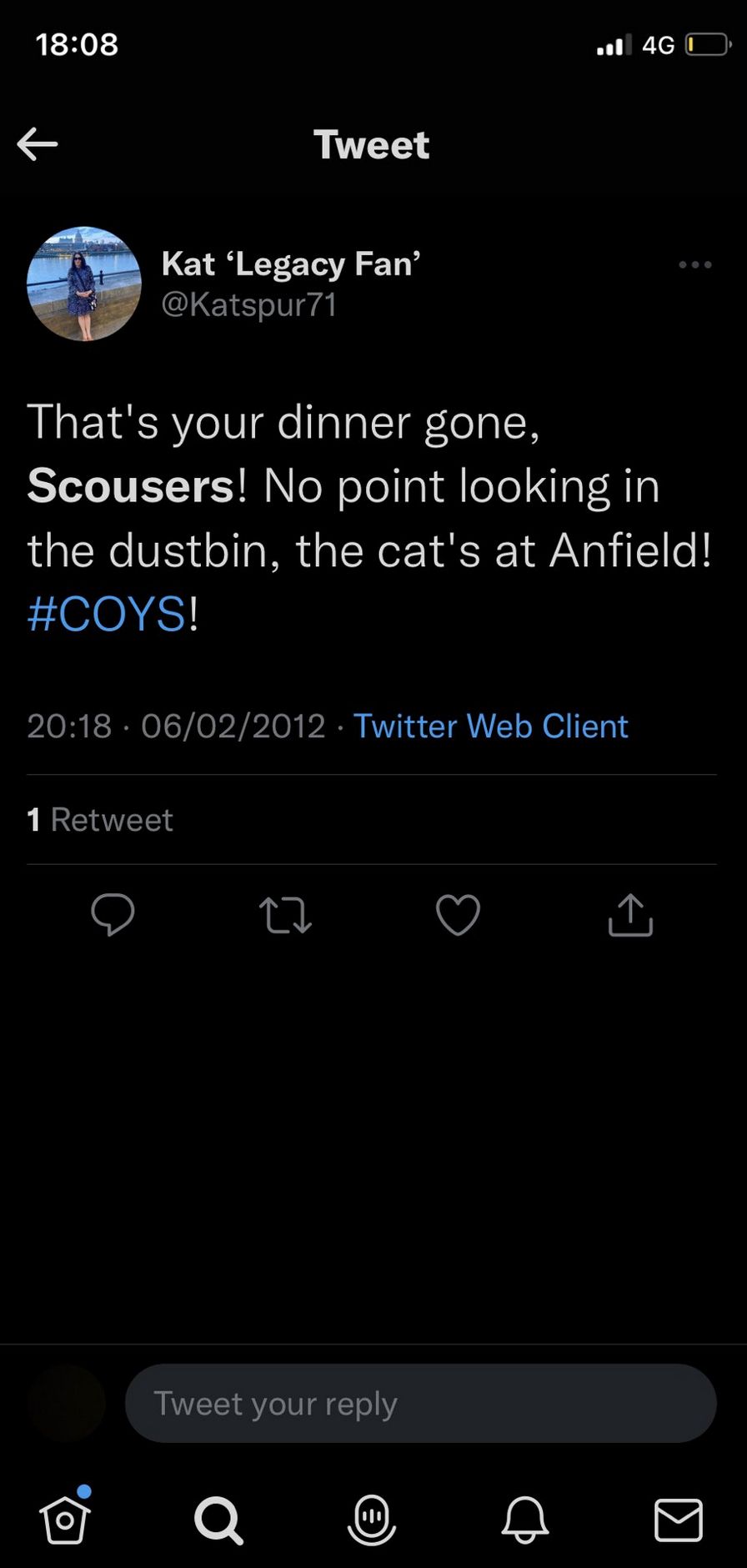This screenshot has width=747, height=1568.
Task: Tap the Tweet your reply field
Action: [x=420, y=1404]
